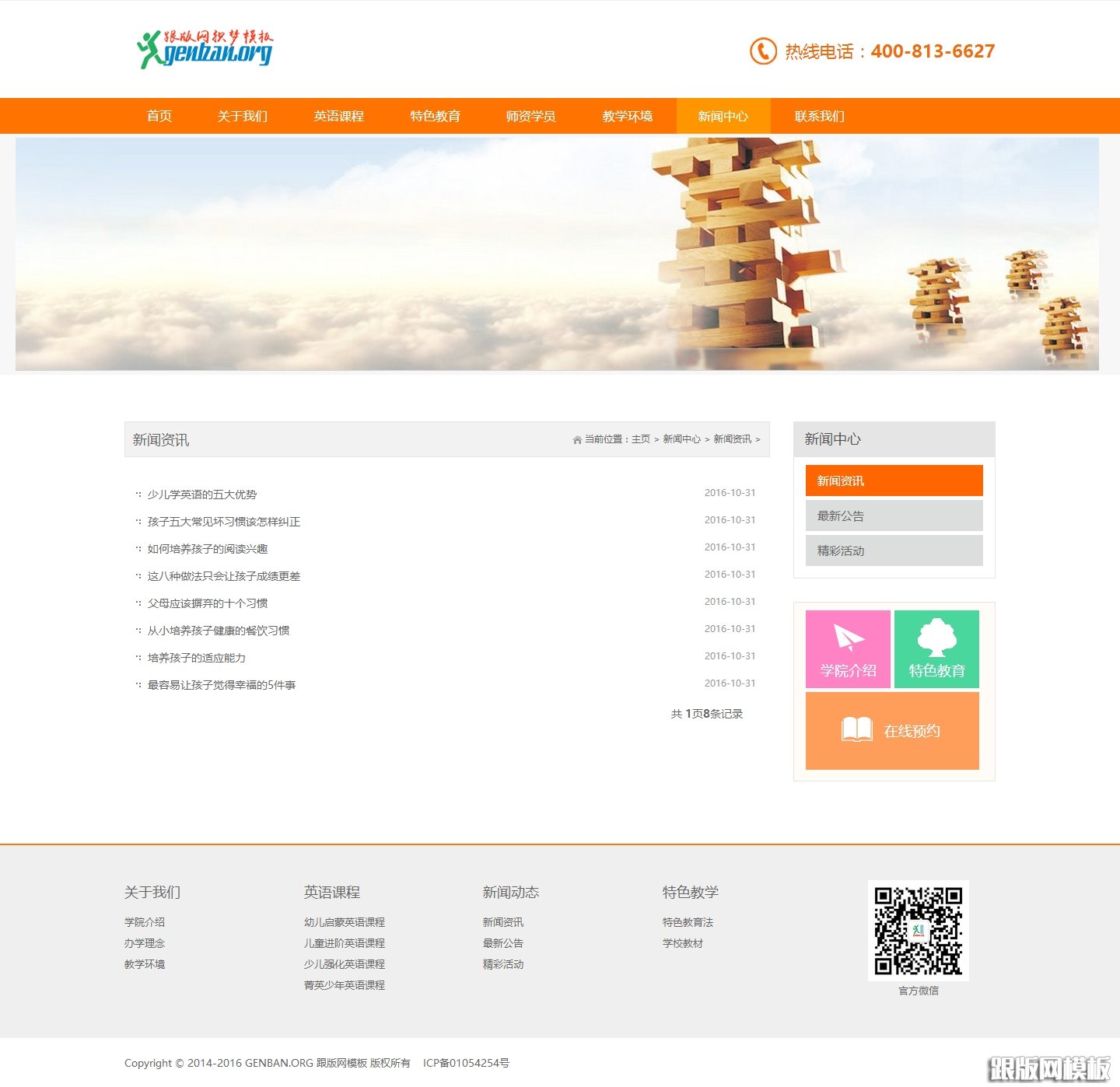Click the tree icon 特色教育 tile
Viewport: 1120px width, 1087px height.
(x=936, y=649)
